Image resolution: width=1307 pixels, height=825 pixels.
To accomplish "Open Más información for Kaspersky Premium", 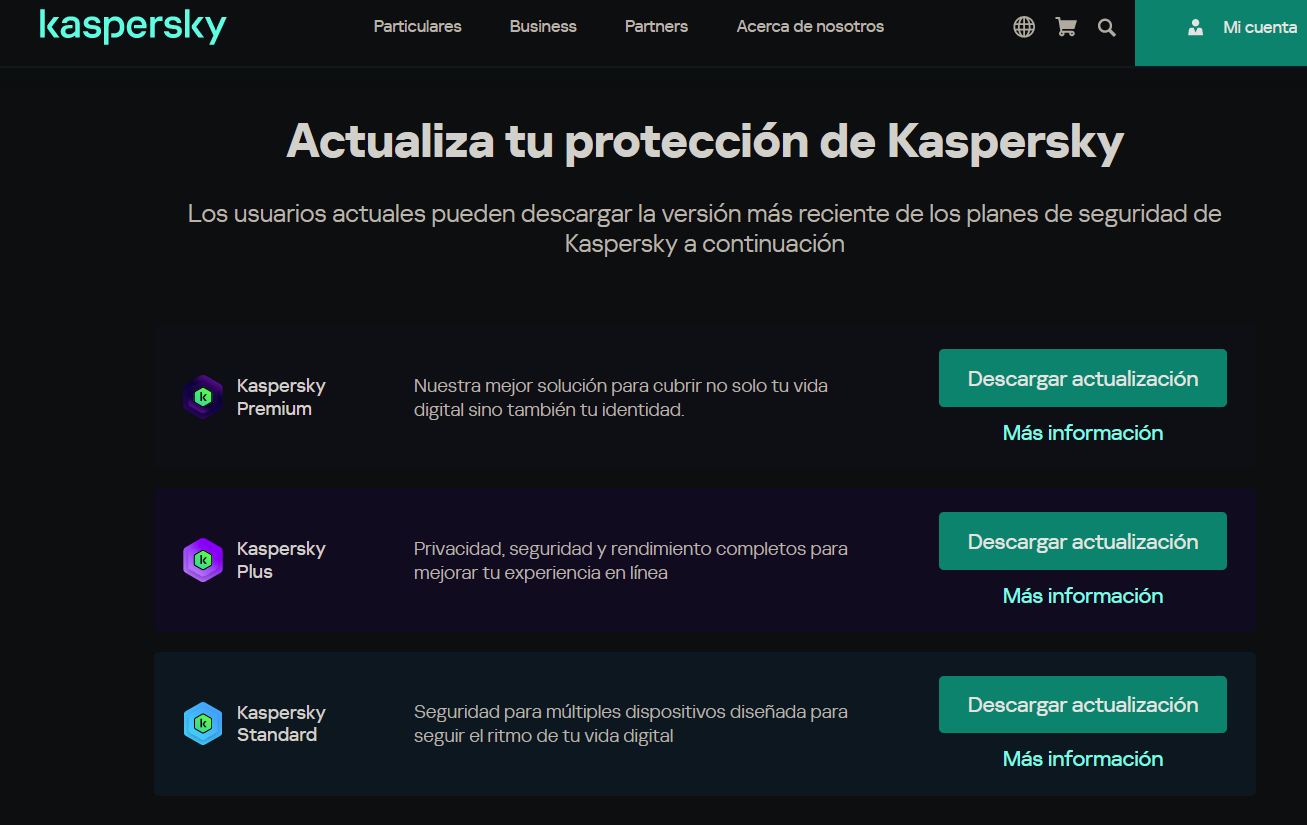I will 1083,433.
